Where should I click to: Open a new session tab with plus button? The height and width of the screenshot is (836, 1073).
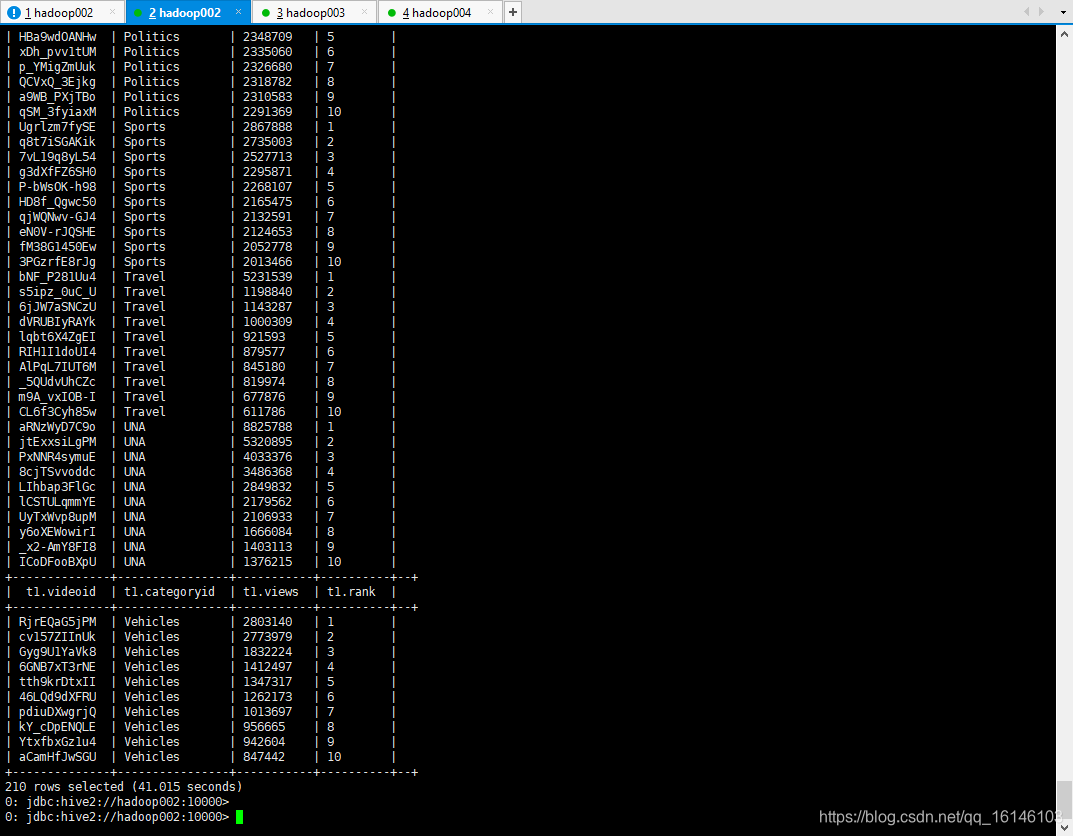513,12
